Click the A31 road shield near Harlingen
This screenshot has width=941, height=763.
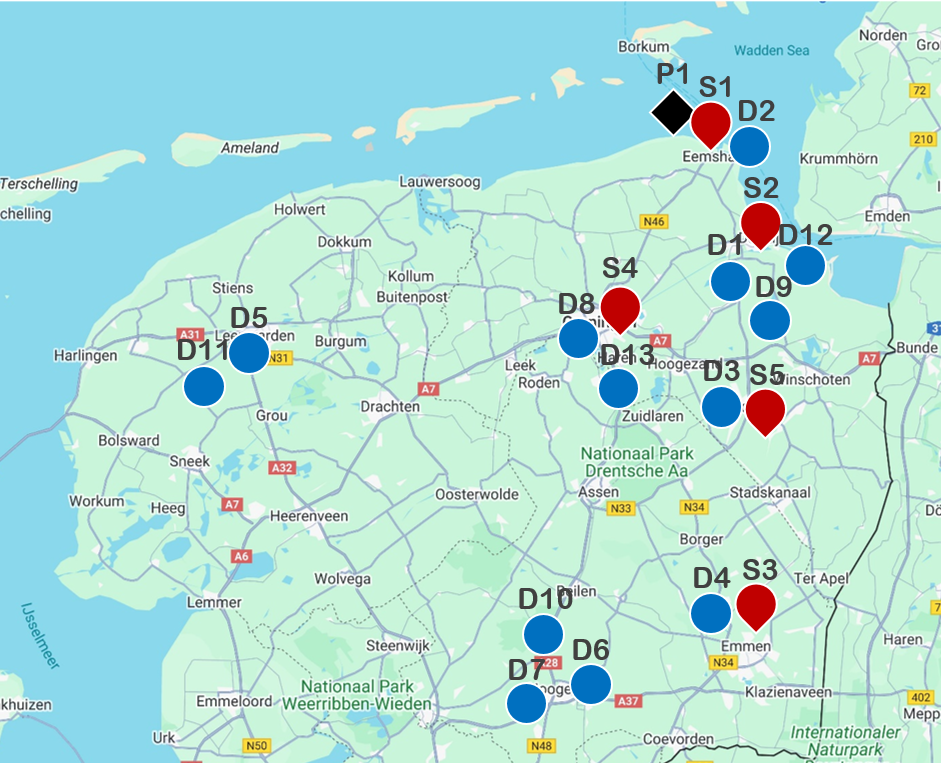tap(190, 334)
